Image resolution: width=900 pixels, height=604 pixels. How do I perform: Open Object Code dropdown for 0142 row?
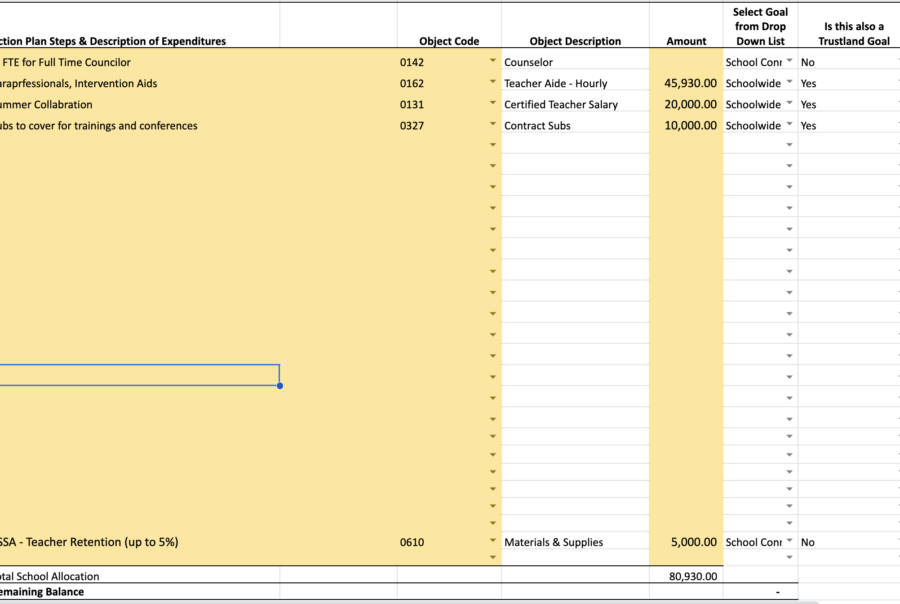tap(492, 61)
